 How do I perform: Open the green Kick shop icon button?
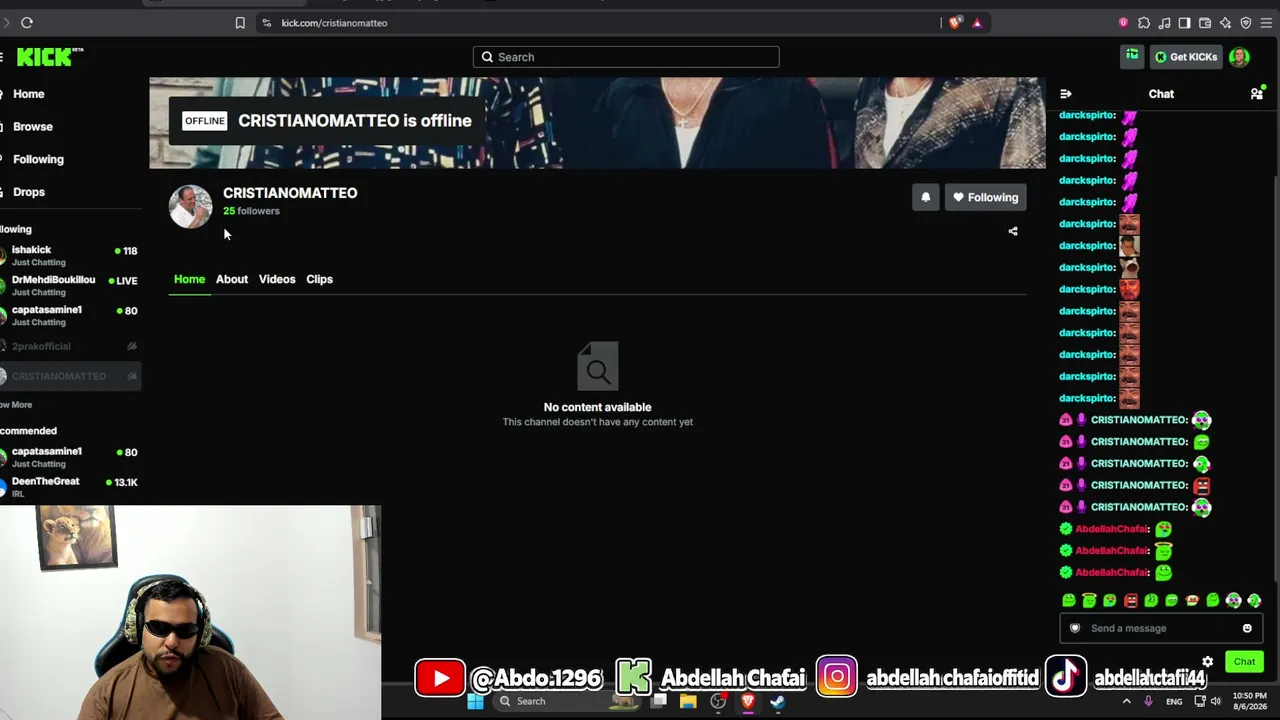[1132, 56]
